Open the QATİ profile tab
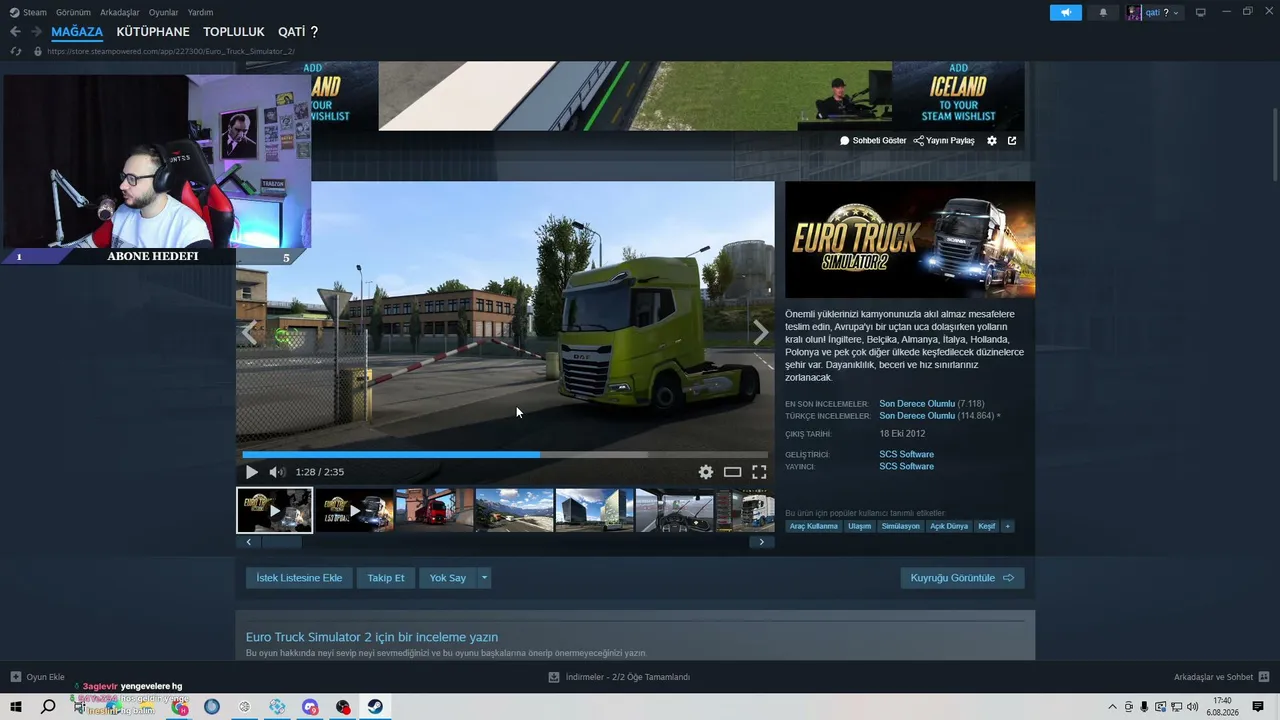The image size is (1280, 720). click(x=298, y=32)
